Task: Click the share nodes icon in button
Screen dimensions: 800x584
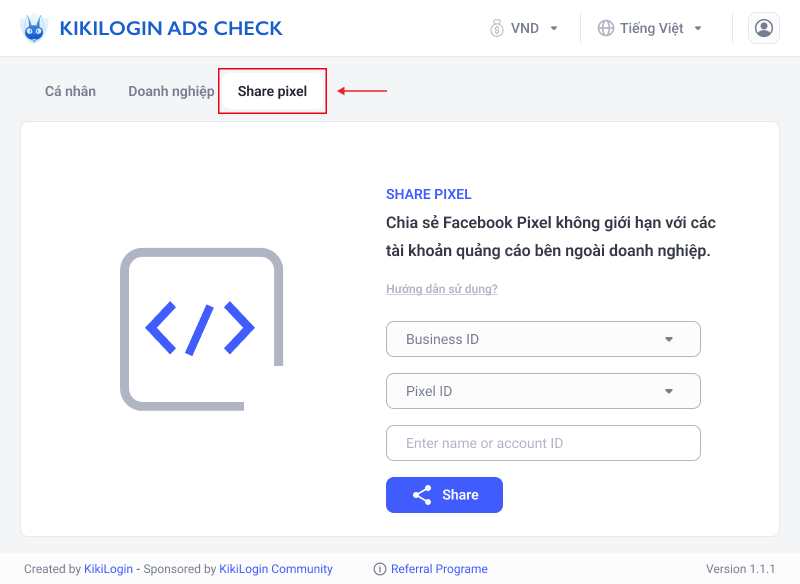Action: coord(422,495)
